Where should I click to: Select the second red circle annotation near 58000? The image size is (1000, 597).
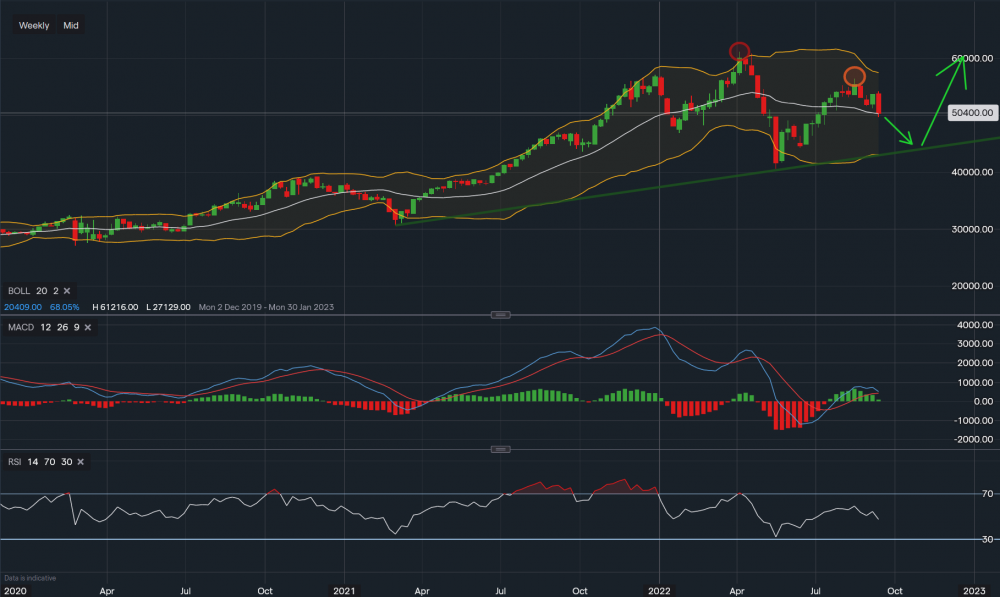tap(855, 76)
